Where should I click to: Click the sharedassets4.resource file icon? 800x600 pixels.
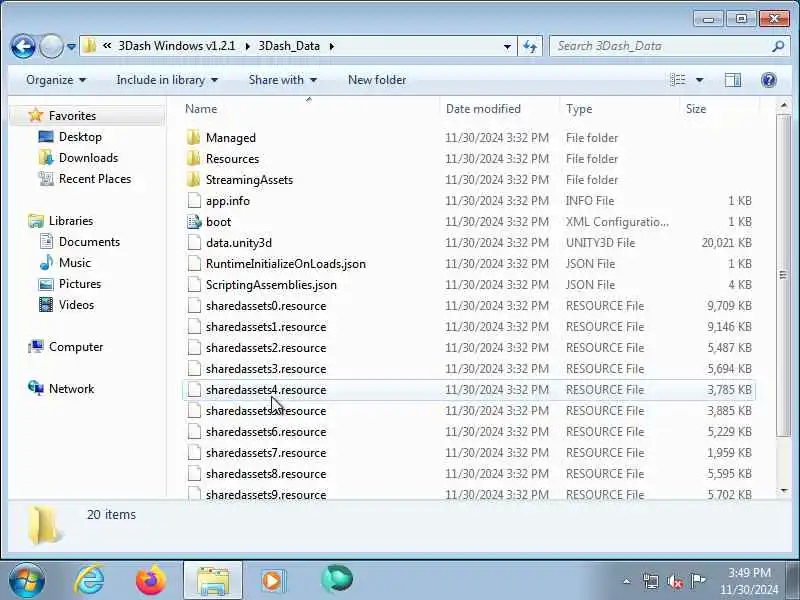[x=194, y=390]
